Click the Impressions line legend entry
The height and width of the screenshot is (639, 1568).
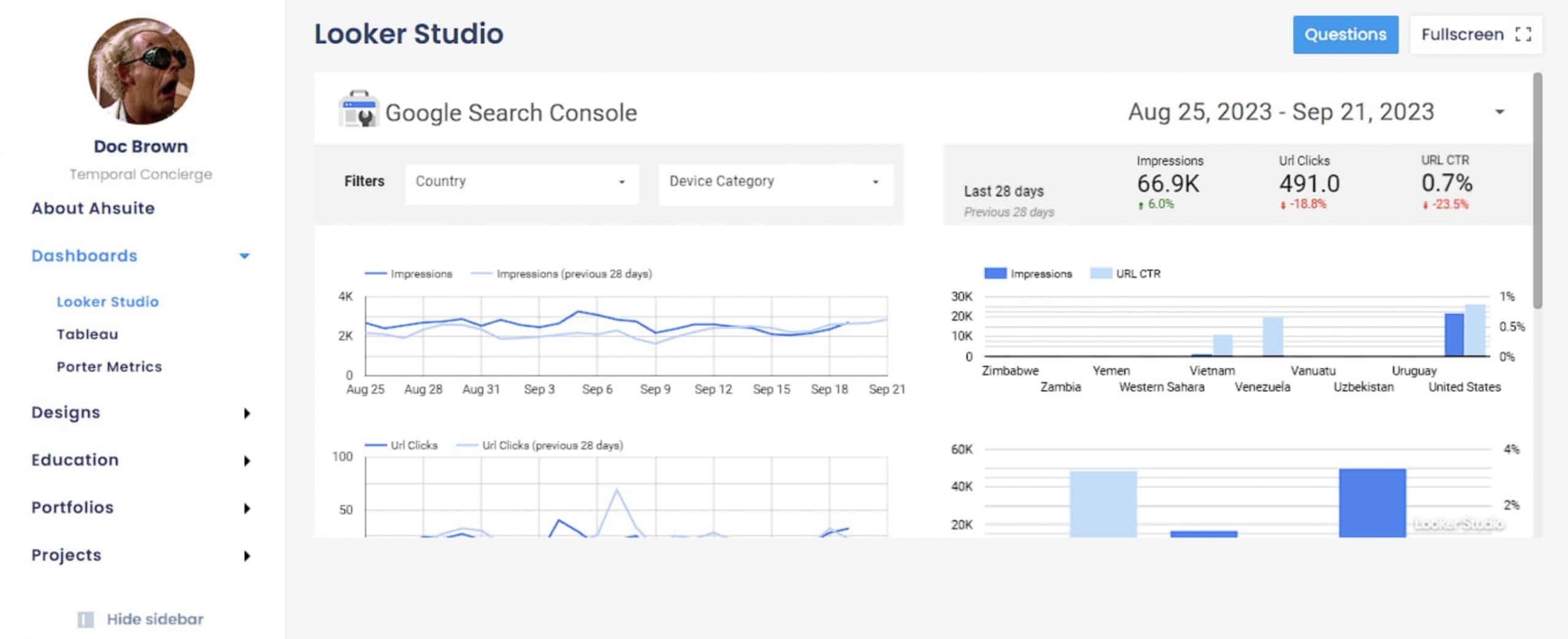[409, 274]
